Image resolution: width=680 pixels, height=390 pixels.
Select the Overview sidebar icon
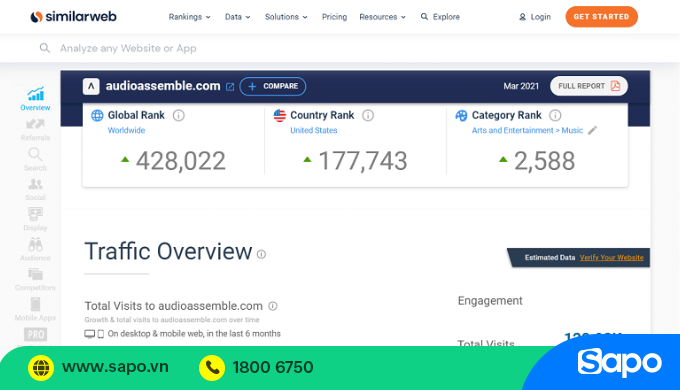(x=35, y=99)
